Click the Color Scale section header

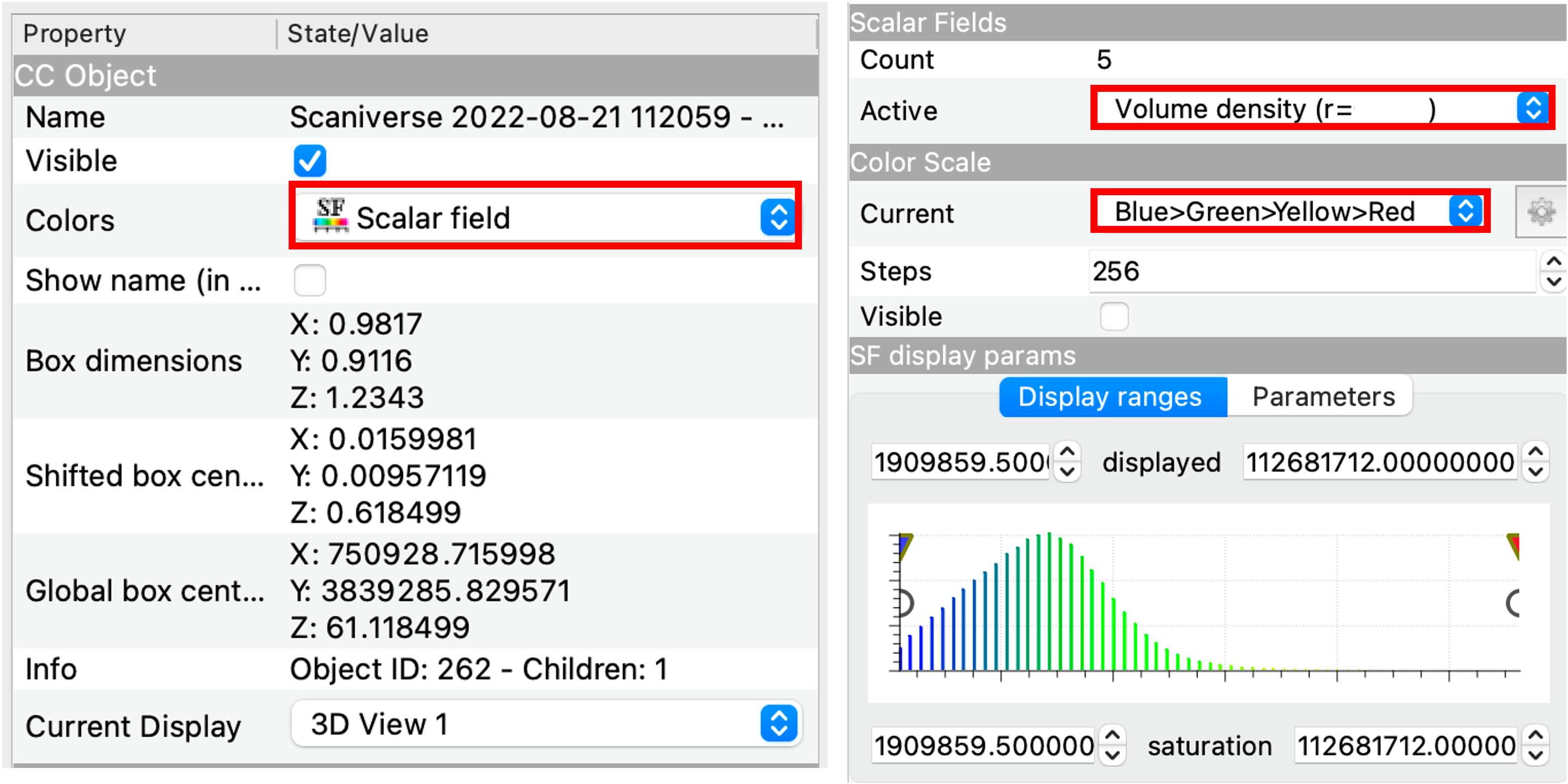click(x=1208, y=163)
